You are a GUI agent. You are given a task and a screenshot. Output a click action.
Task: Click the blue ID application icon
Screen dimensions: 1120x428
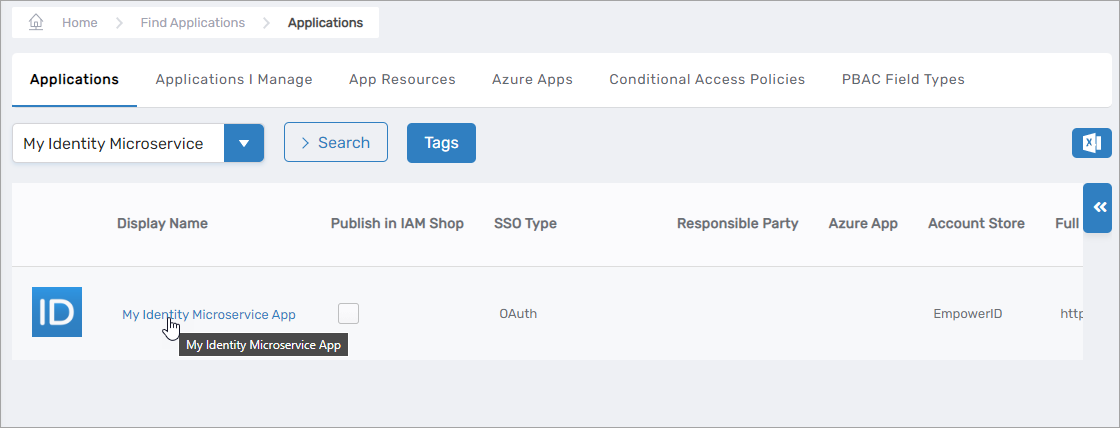(x=57, y=312)
